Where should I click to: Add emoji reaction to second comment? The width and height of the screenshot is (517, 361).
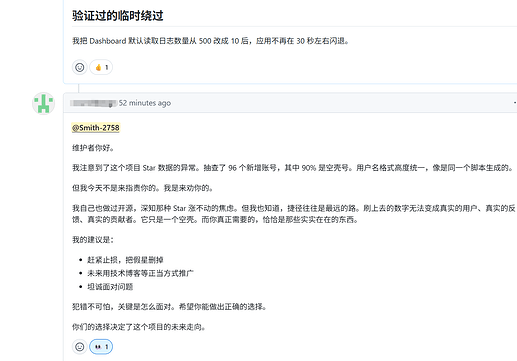[80, 347]
